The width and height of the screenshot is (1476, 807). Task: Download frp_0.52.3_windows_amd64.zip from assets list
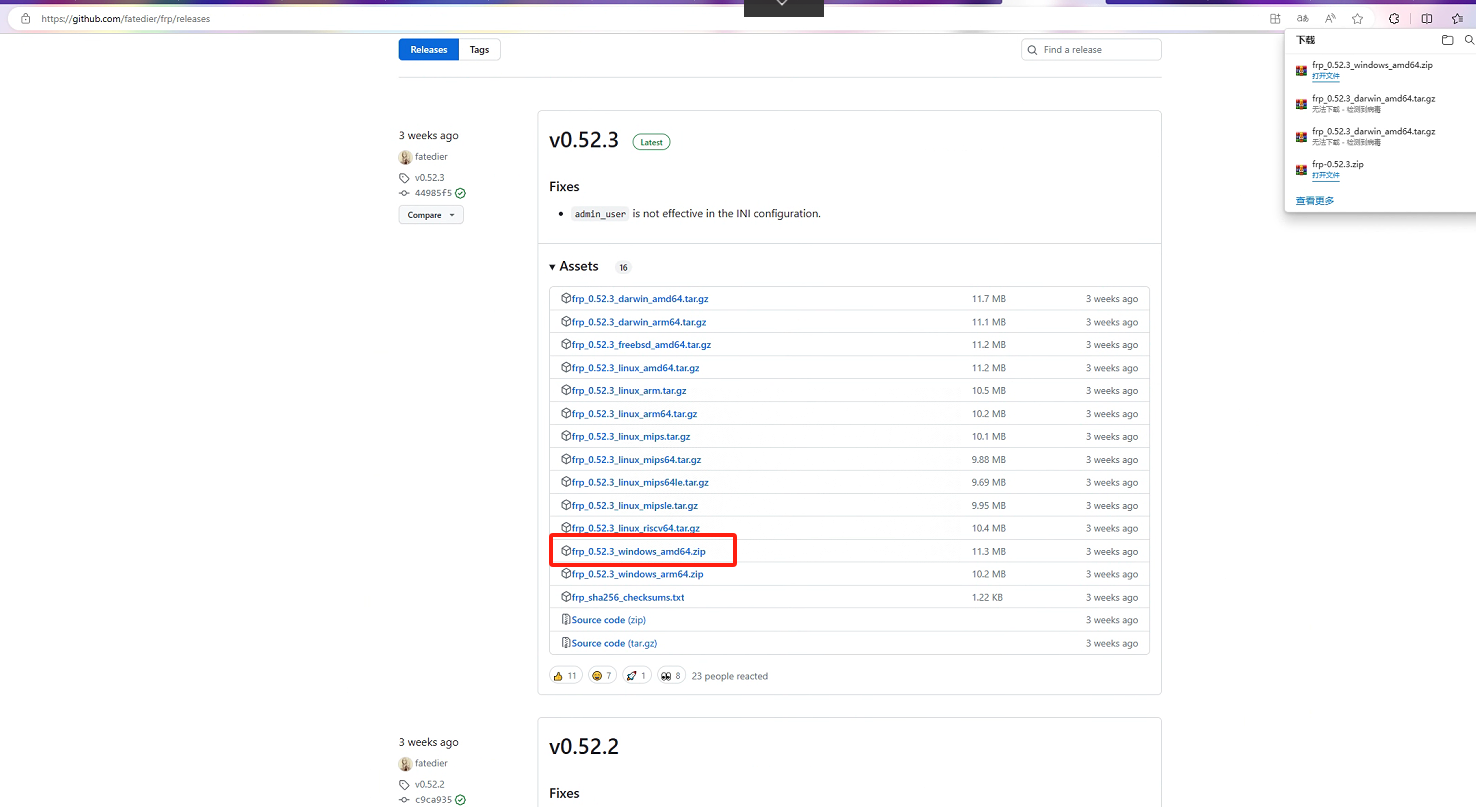pyautogui.click(x=638, y=552)
